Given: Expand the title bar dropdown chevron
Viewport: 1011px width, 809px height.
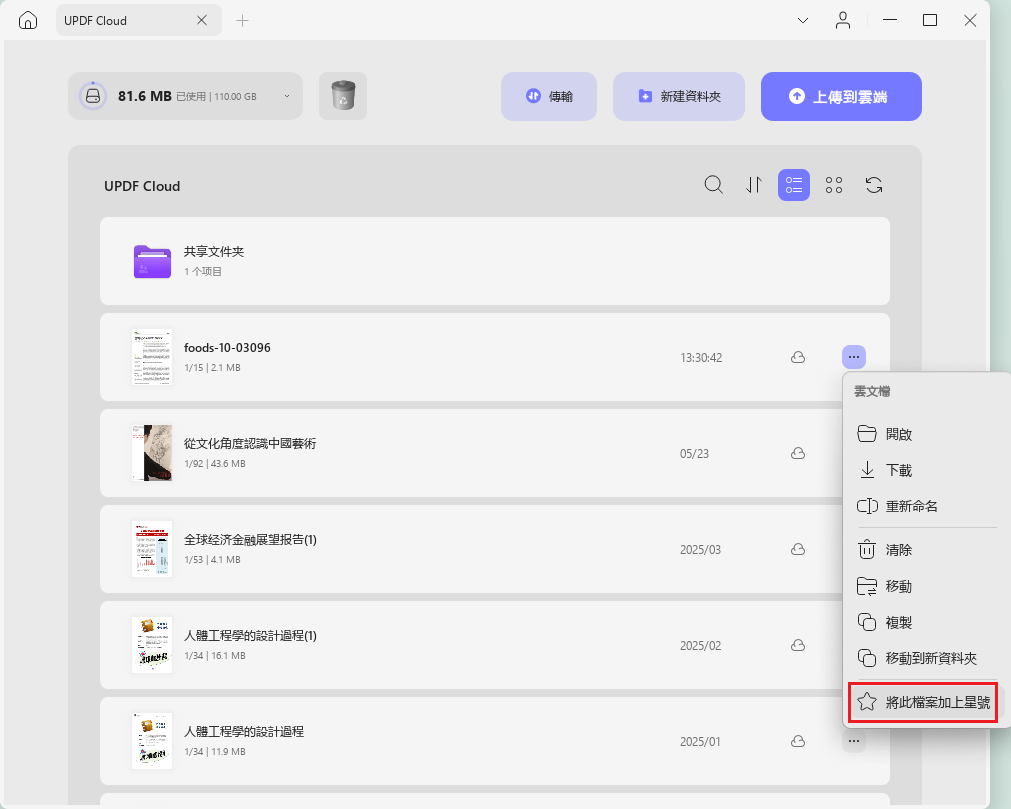Looking at the screenshot, I should click(x=803, y=21).
